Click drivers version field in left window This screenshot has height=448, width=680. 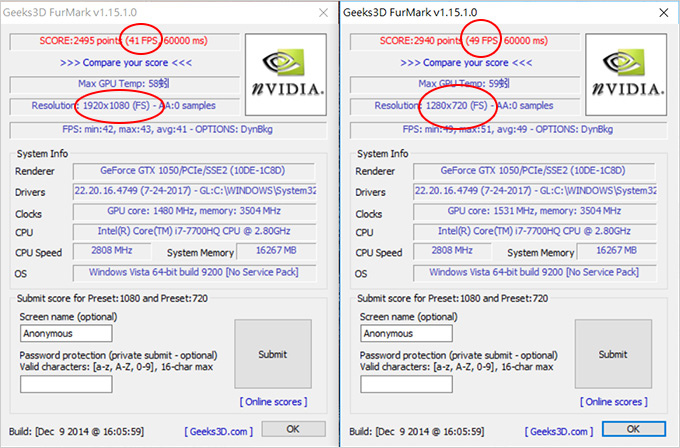[195, 191]
